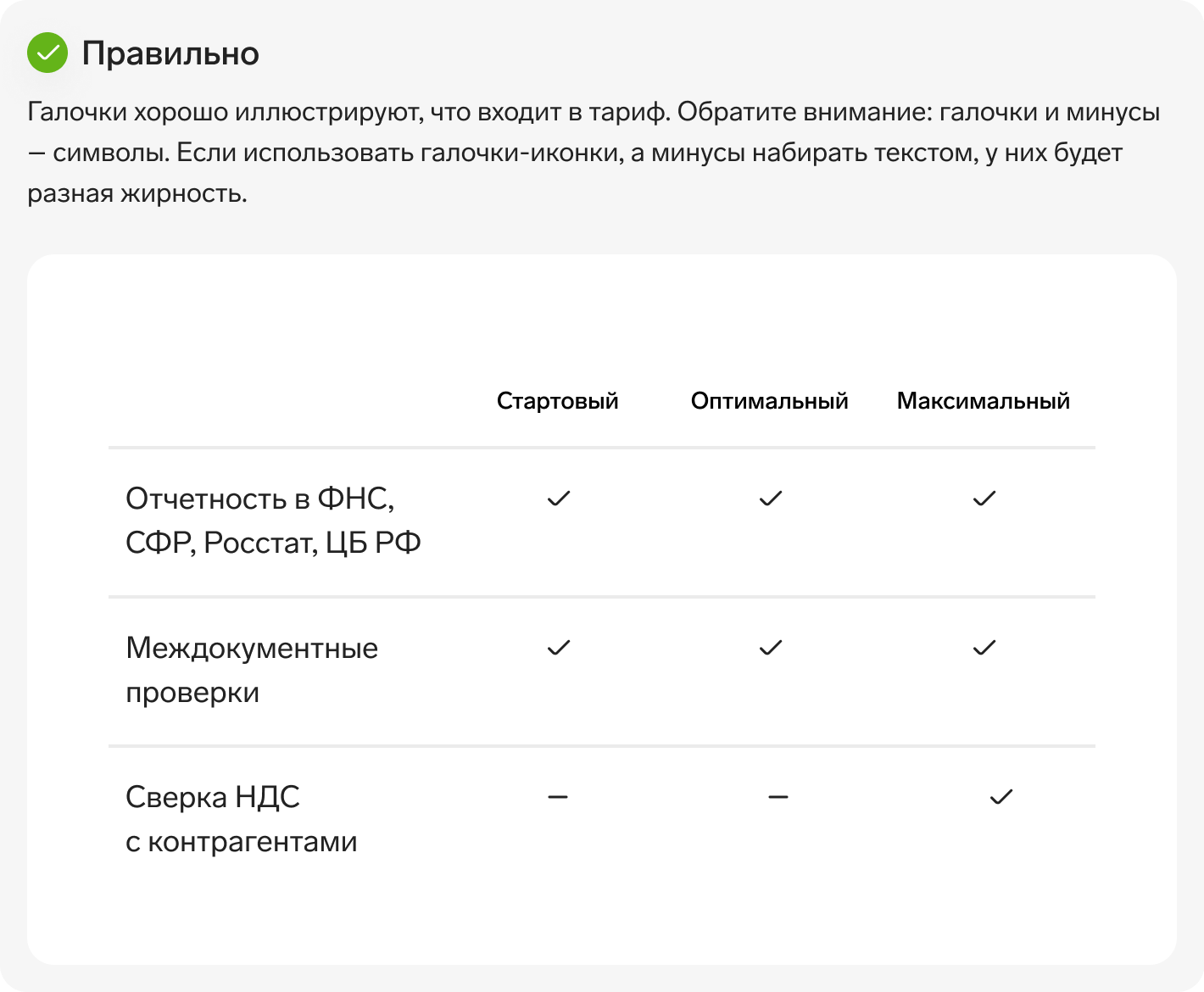This screenshot has height=992, width=1204.
Task: Click the divider line above the Сверка НДС row
Action: 602,746
